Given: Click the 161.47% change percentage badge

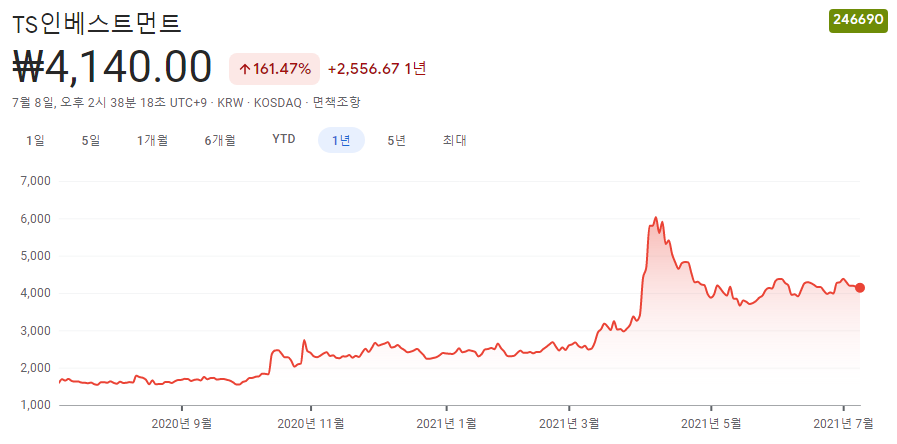Looking at the screenshot, I should 275,69.
